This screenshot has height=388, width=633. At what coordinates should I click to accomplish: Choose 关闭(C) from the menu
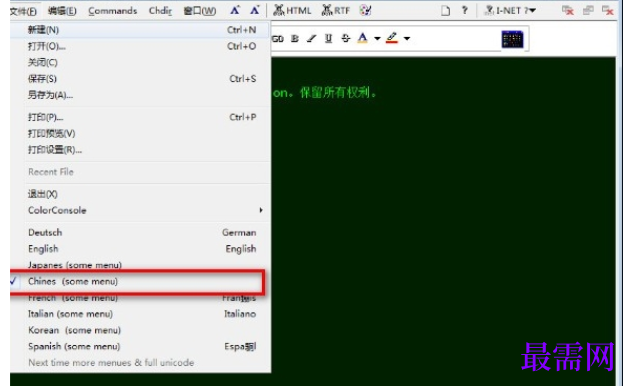[140, 63]
